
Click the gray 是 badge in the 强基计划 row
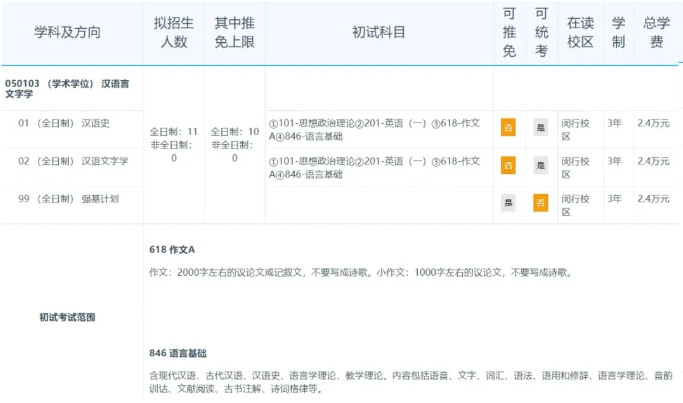(x=508, y=203)
